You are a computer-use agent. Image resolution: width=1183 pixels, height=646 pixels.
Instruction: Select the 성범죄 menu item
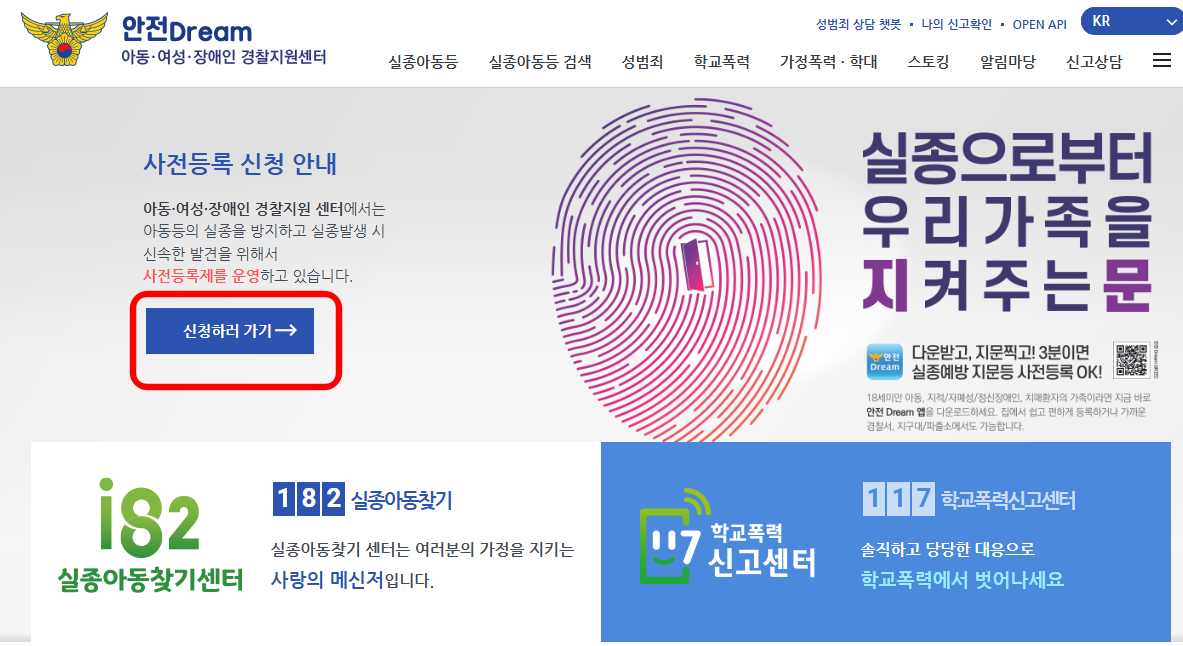[x=642, y=62]
